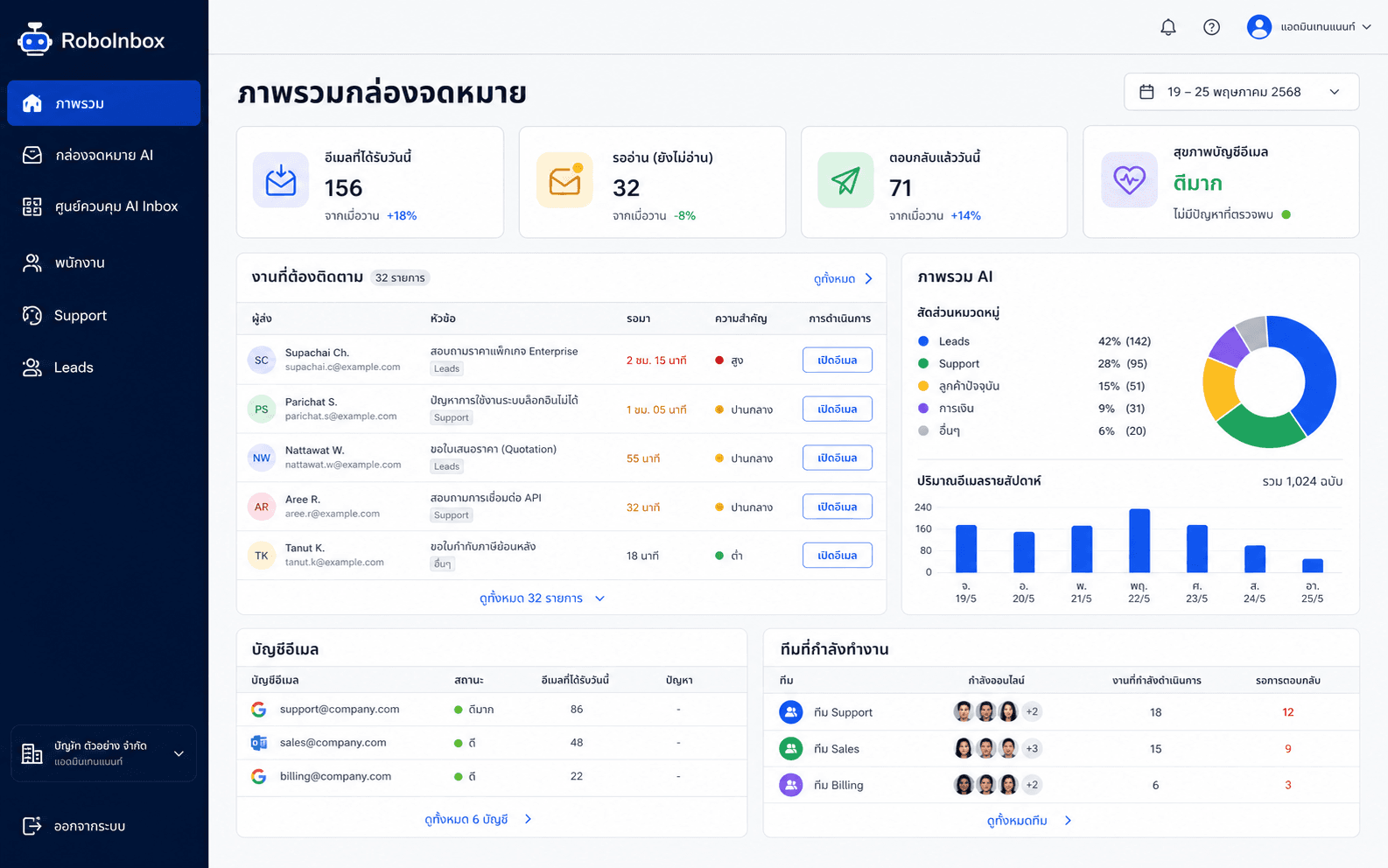The image size is (1388, 868).
Task: Open the ภาพรวม sidebar item
Action: 104,103
